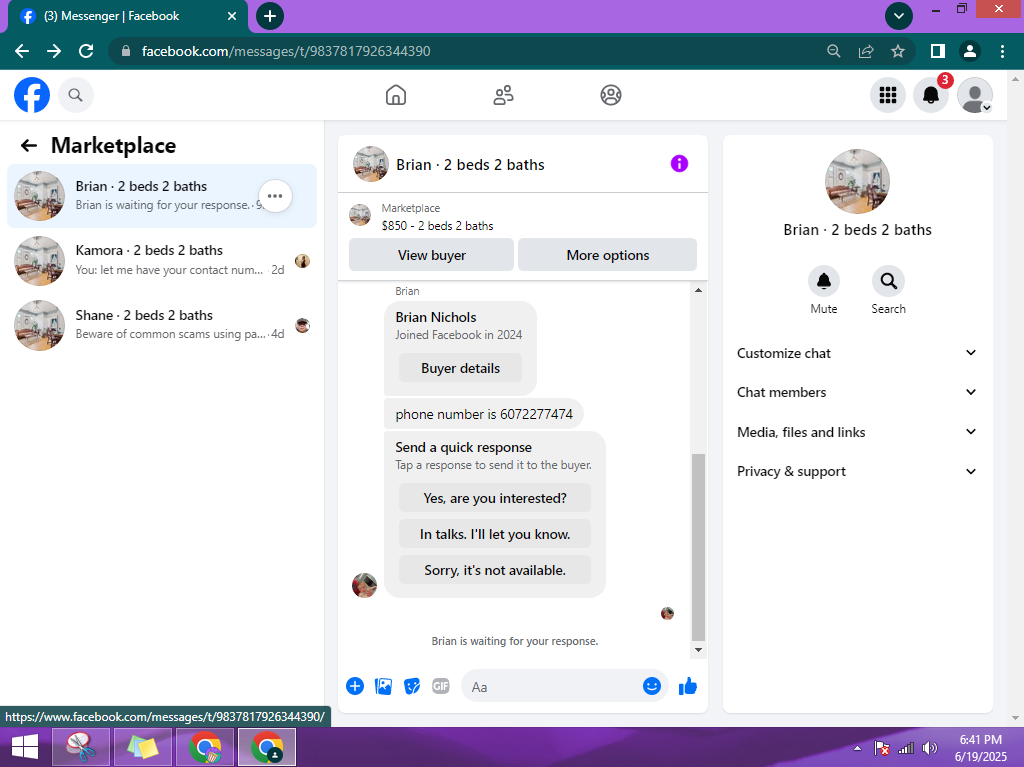Image resolution: width=1024 pixels, height=767 pixels.
Task: Click the browser Forward arrow
Action: click(54, 51)
